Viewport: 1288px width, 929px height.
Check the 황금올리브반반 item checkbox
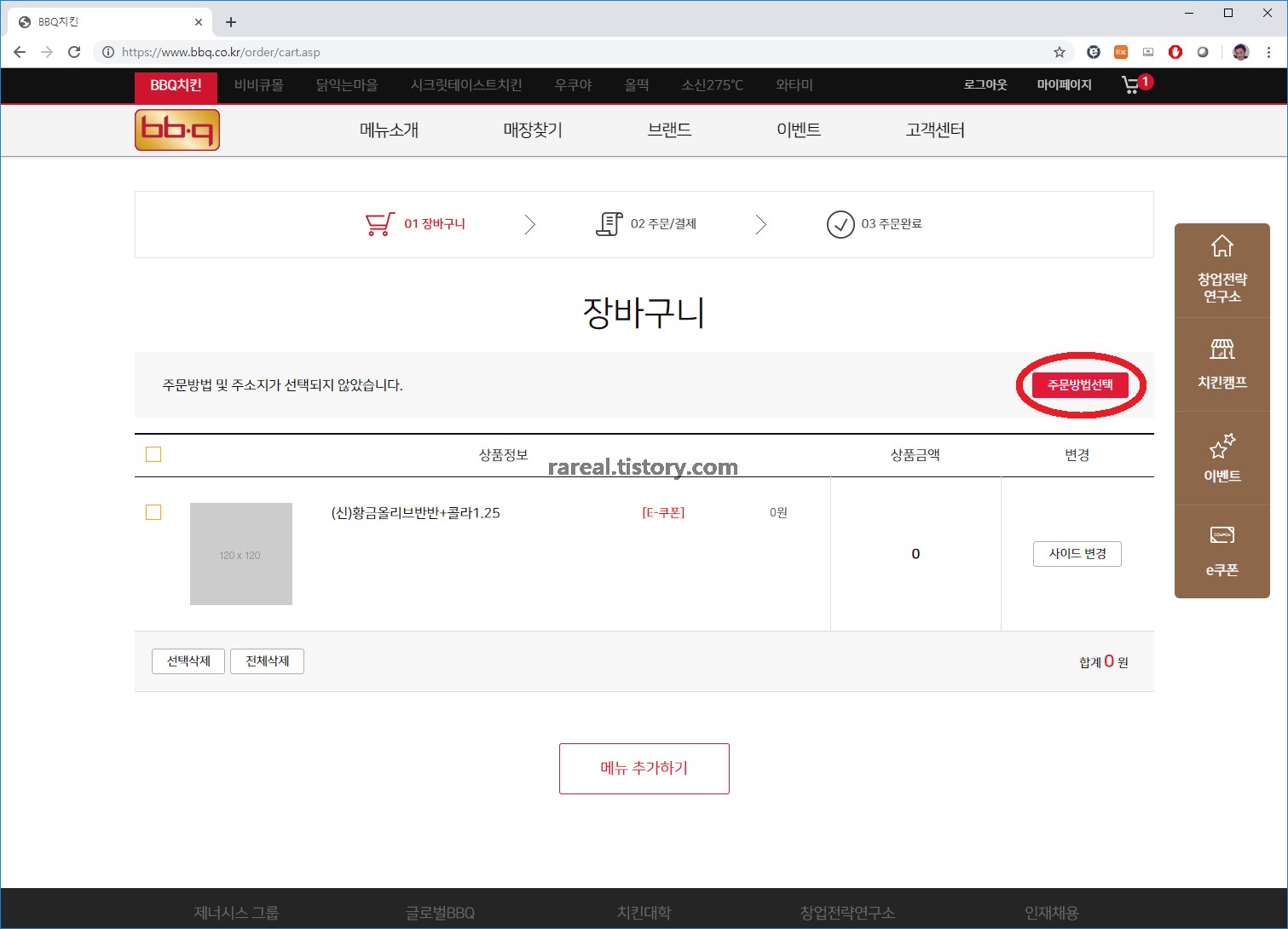(153, 512)
